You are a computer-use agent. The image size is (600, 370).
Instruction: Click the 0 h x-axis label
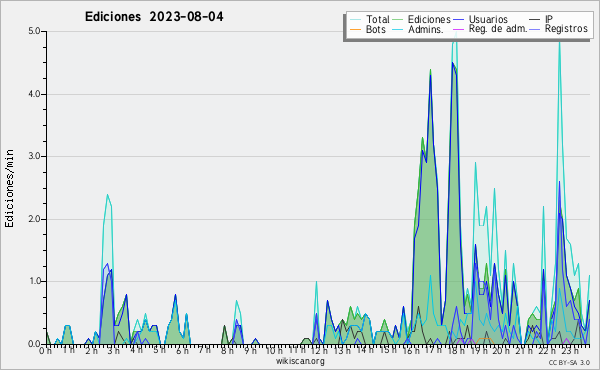point(46,351)
